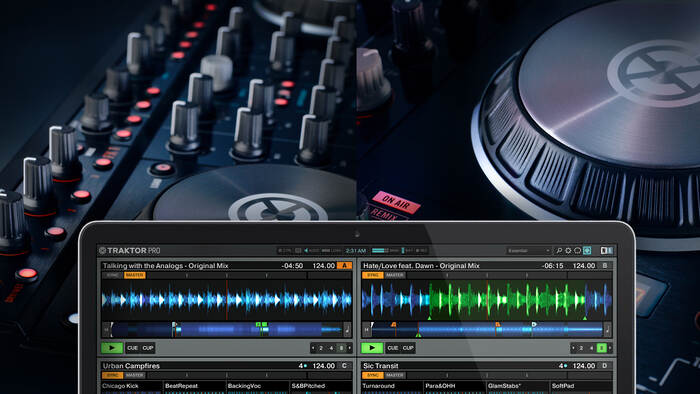Screen dimensions: 700x394
Task: Select loop size 2 on Deck B
Action: 581,348
